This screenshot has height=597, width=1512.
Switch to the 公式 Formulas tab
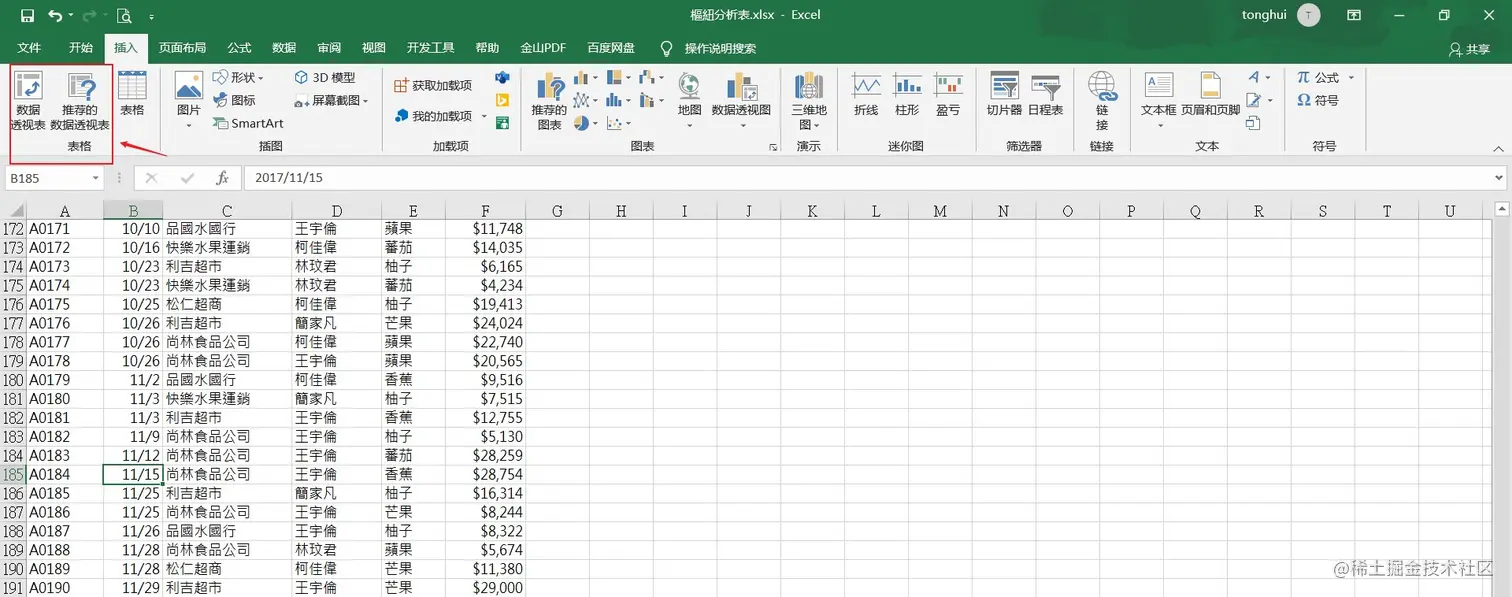tap(239, 48)
